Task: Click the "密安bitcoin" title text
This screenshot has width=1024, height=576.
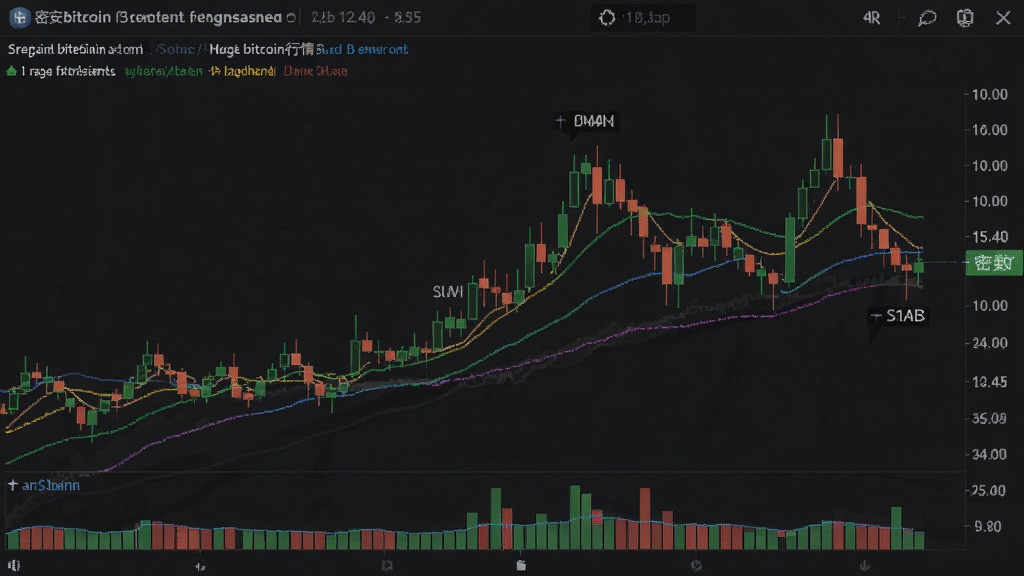Action: (x=72, y=18)
